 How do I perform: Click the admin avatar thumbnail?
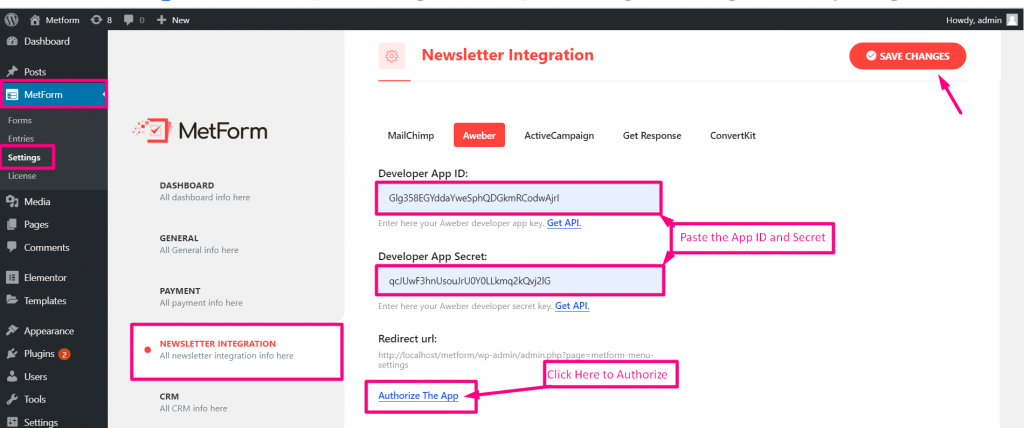click(x=1012, y=20)
